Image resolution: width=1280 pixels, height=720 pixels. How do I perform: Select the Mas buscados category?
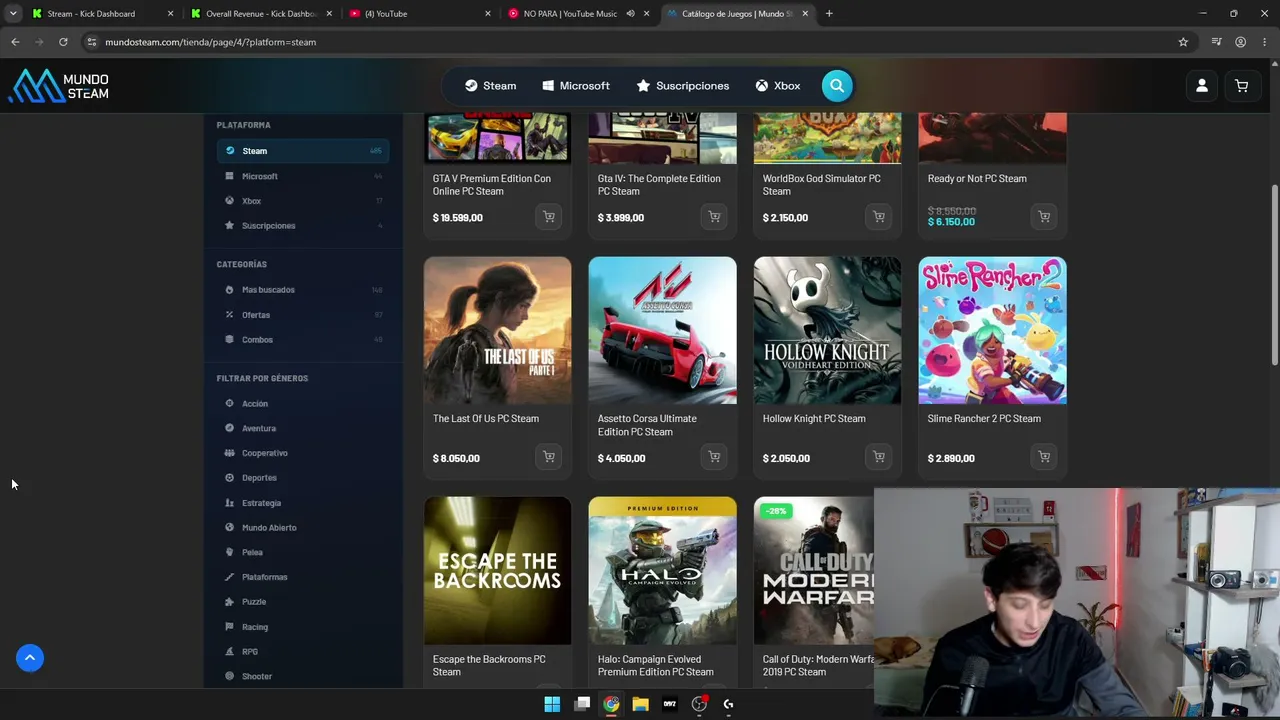pos(303,290)
